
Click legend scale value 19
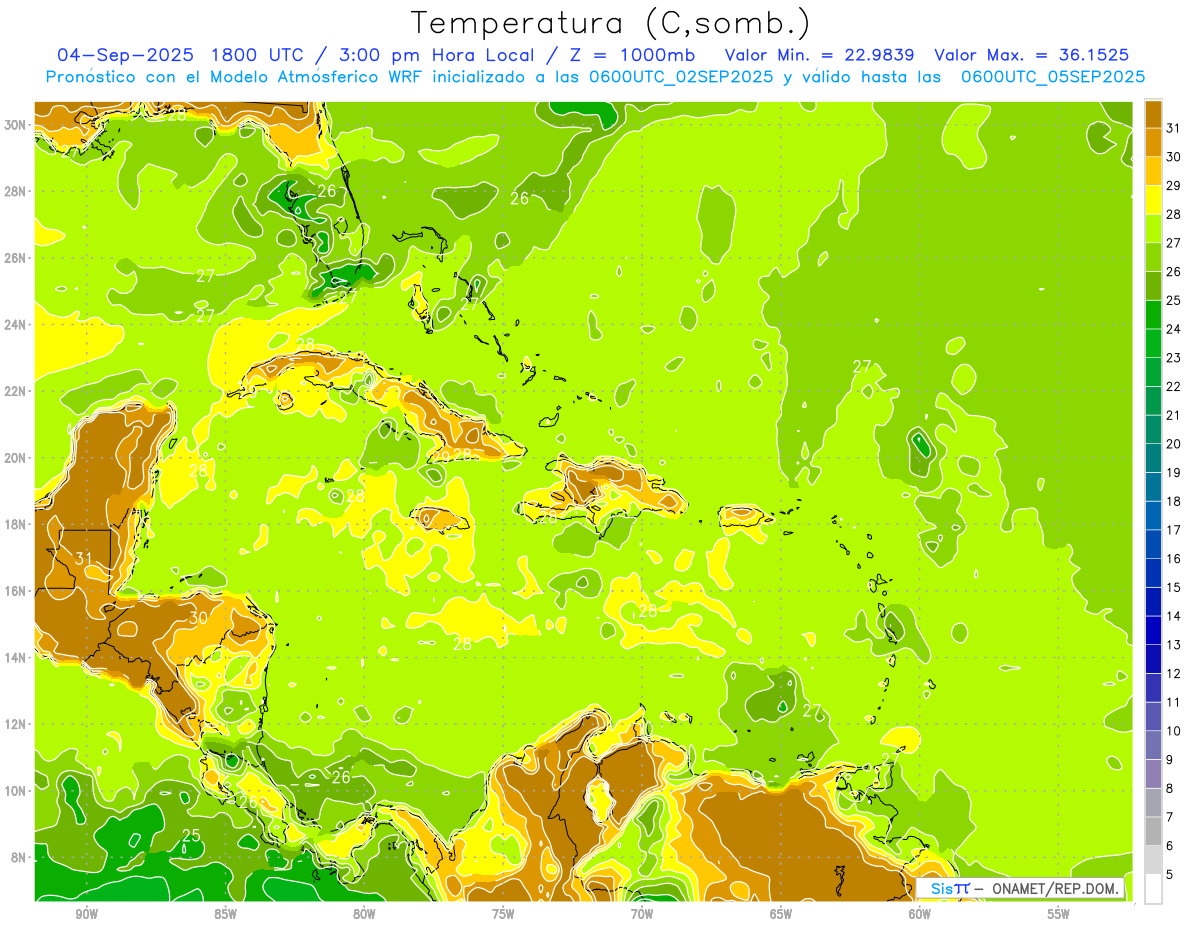click(1174, 473)
